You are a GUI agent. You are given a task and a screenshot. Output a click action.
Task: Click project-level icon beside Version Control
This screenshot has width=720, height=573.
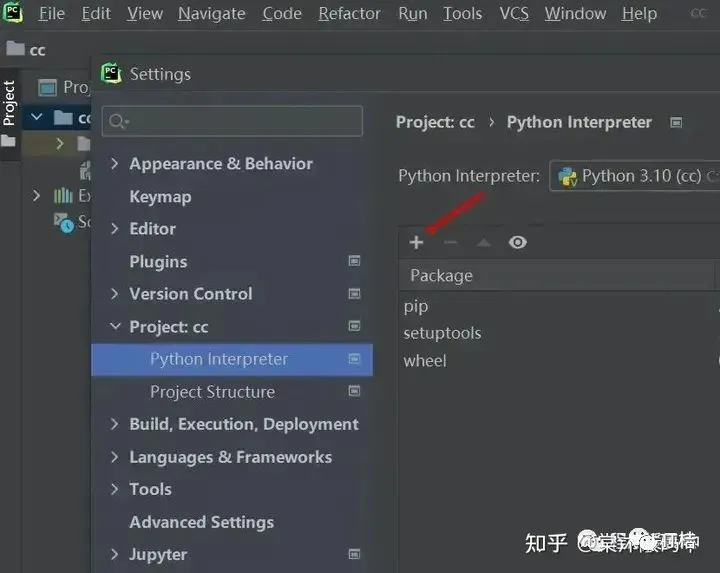click(354, 294)
